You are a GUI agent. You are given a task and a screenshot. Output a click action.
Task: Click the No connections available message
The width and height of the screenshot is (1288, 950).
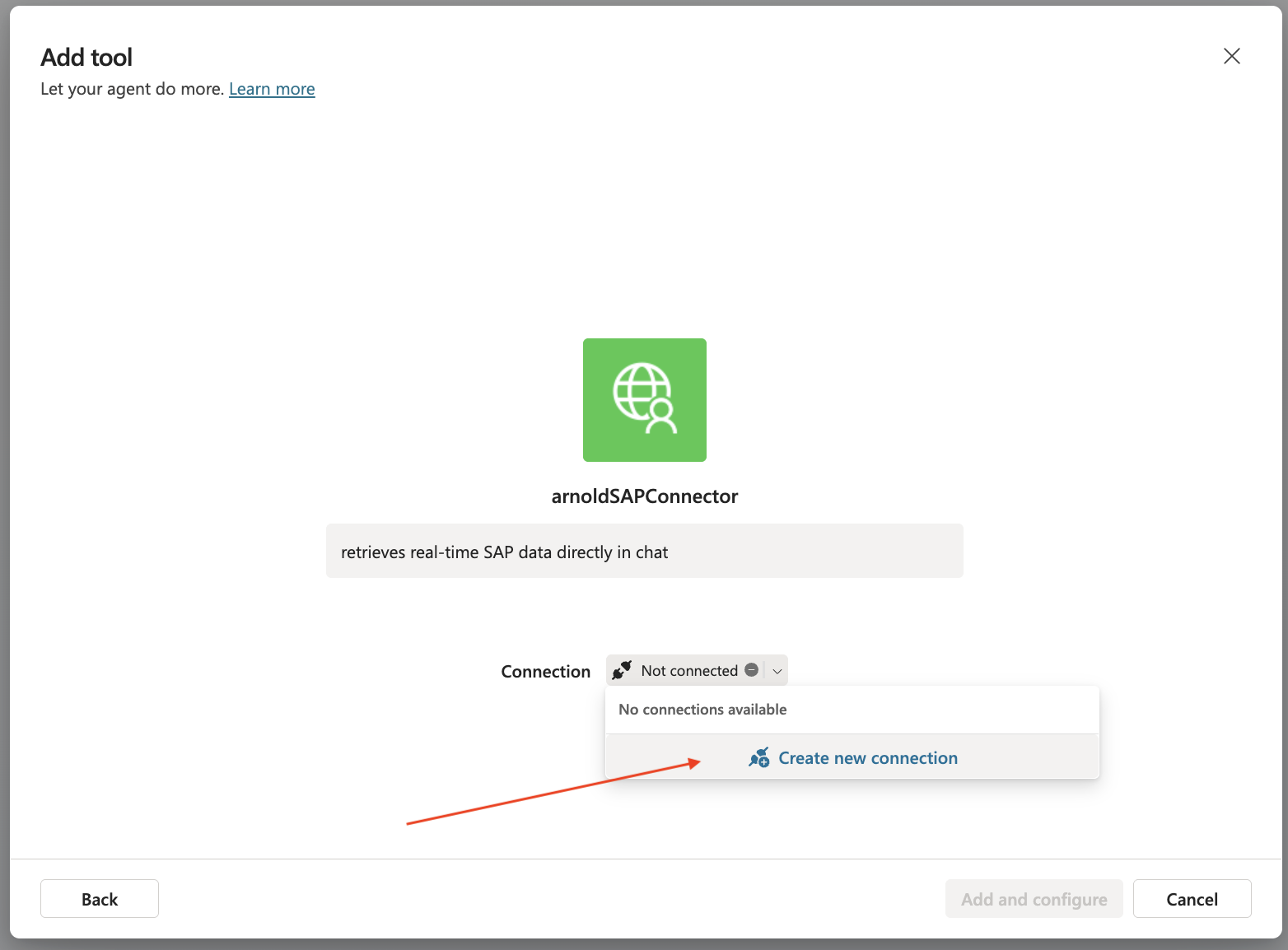pos(702,710)
